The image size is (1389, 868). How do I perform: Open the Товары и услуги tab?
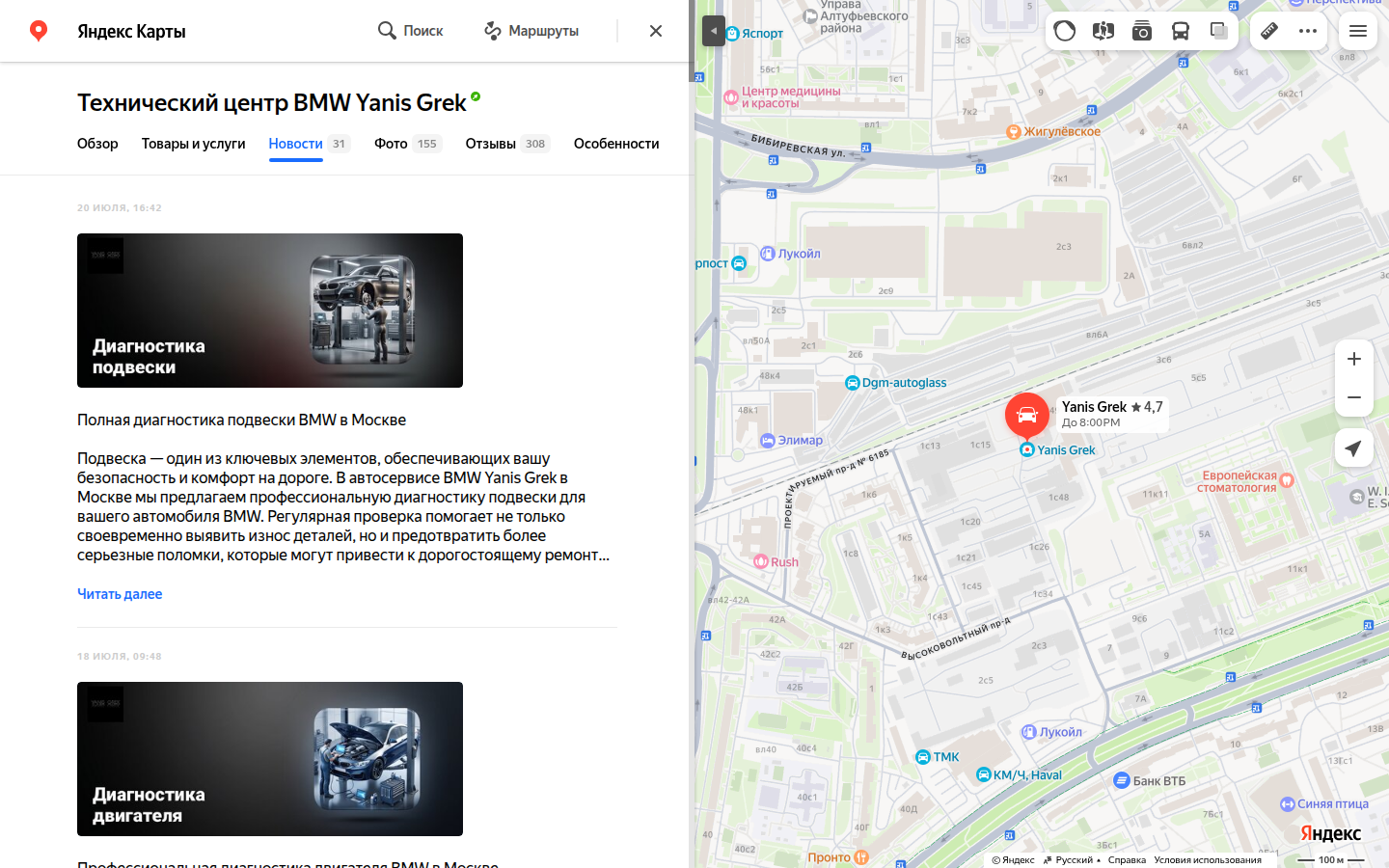[x=194, y=144]
